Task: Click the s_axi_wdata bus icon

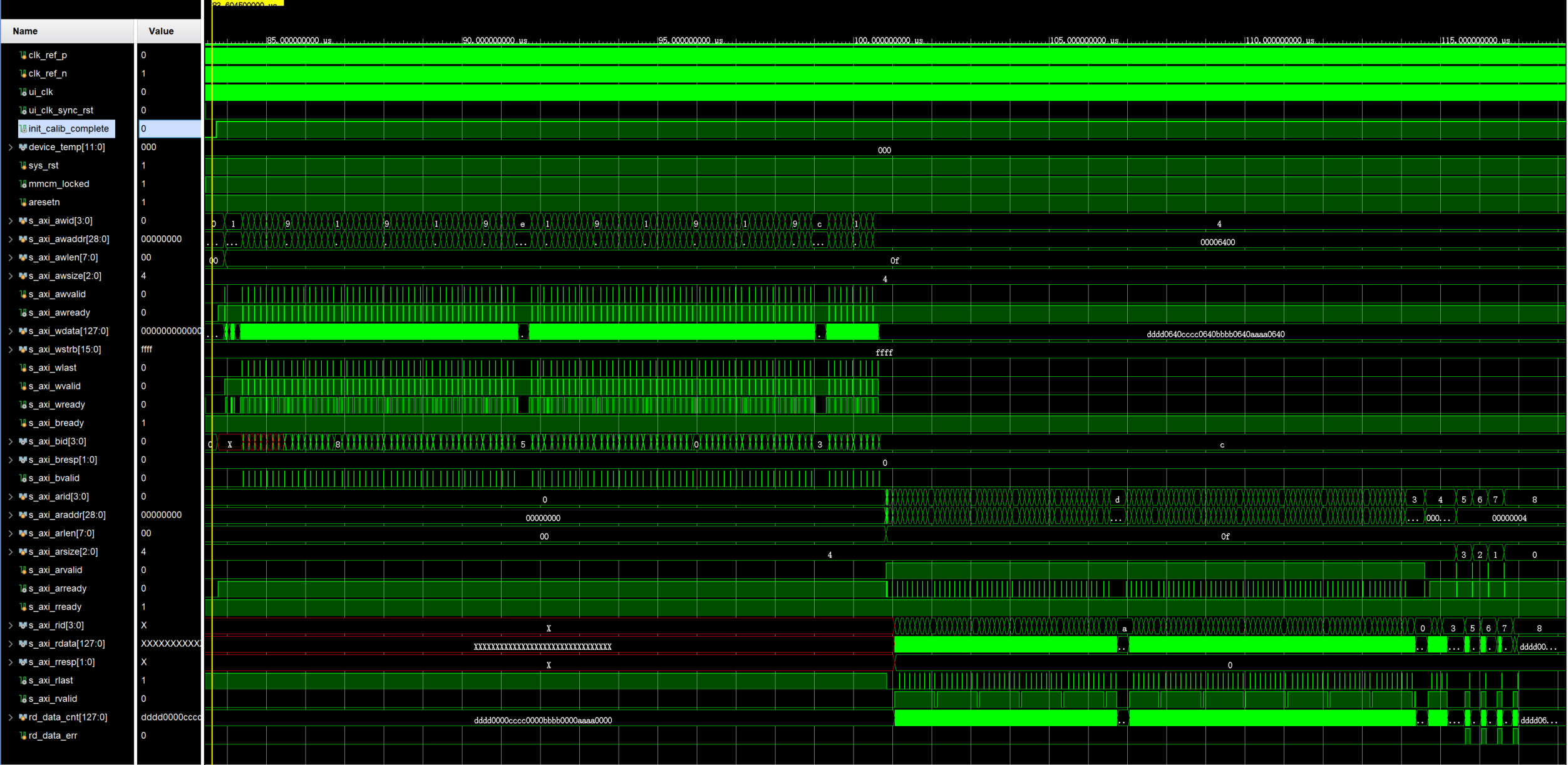Action: point(23,331)
